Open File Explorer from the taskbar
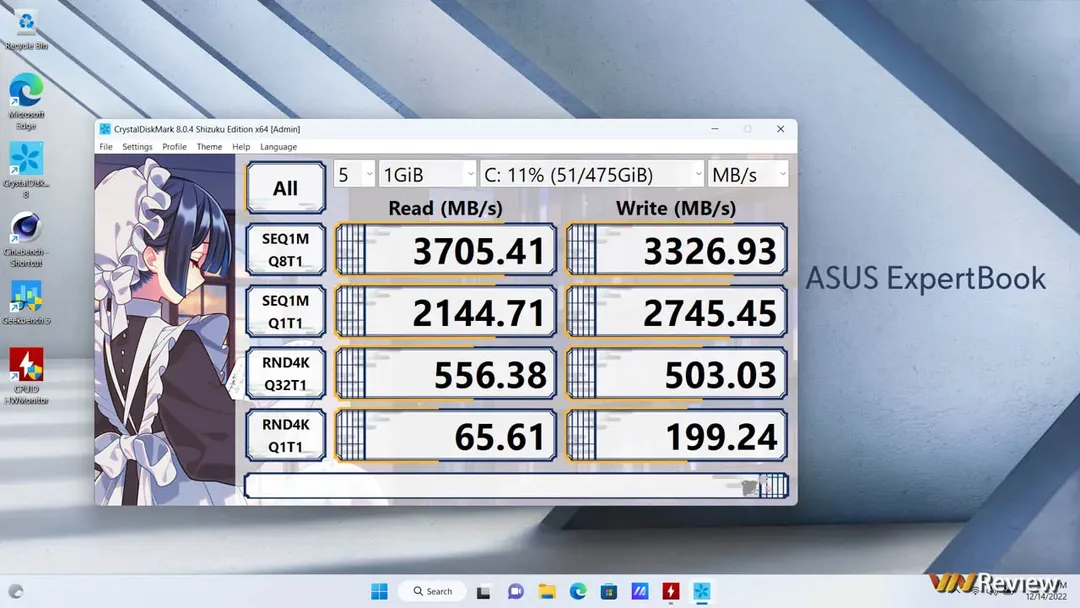 [546, 591]
